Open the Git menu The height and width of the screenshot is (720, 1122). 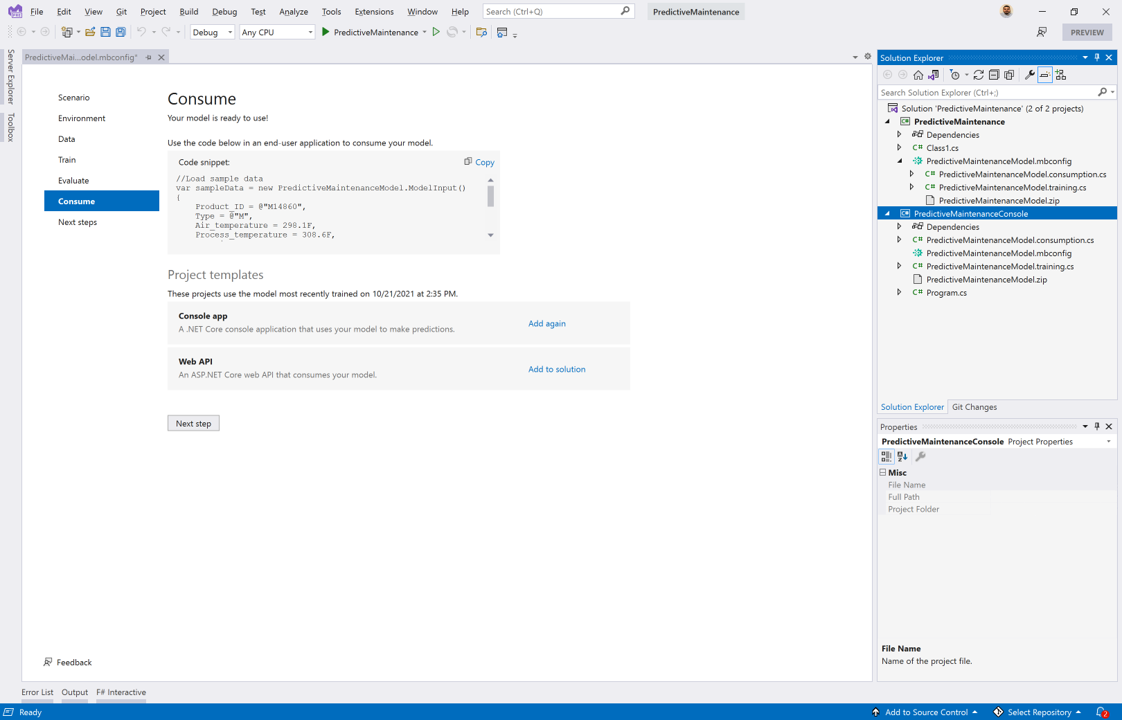click(x=122, y=11)
